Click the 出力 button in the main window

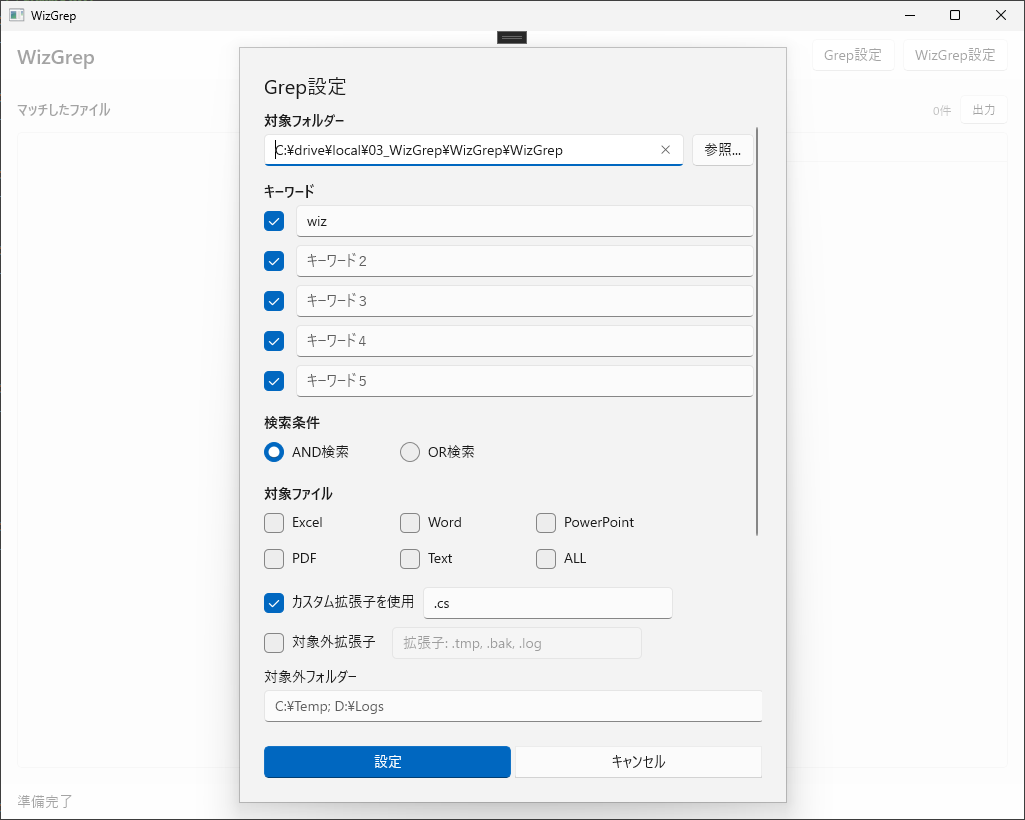coord(984,110)
